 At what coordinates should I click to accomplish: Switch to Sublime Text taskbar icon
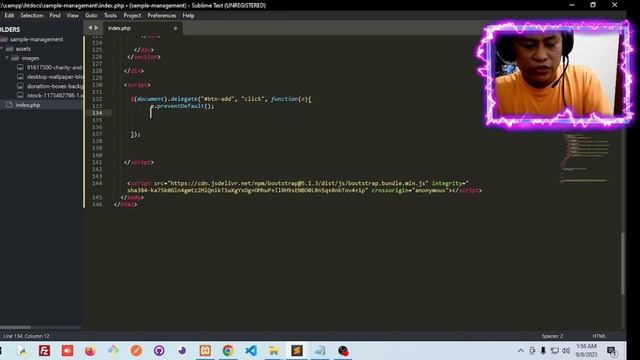pyautogui.click(x=297, y=351)
